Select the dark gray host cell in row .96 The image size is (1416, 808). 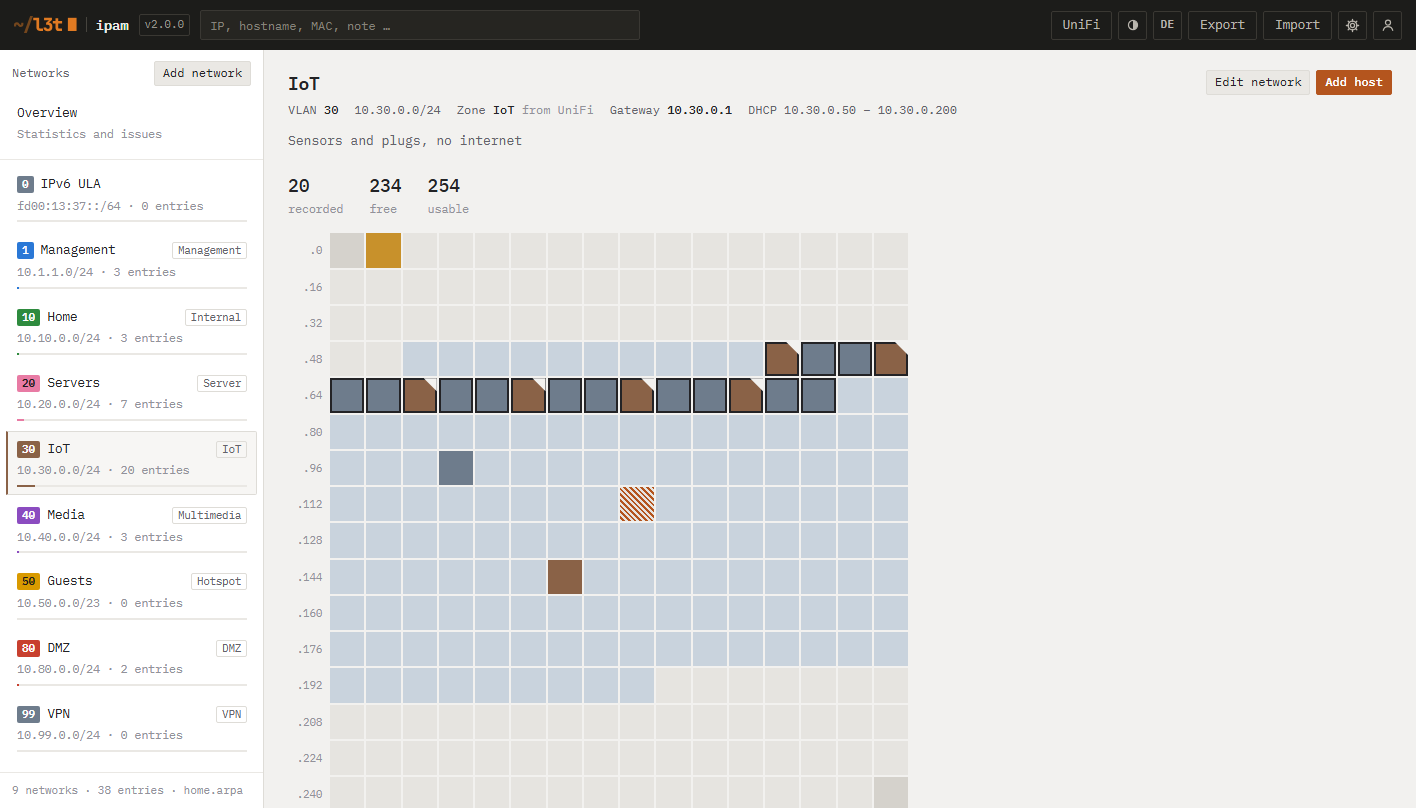point(456,468)
